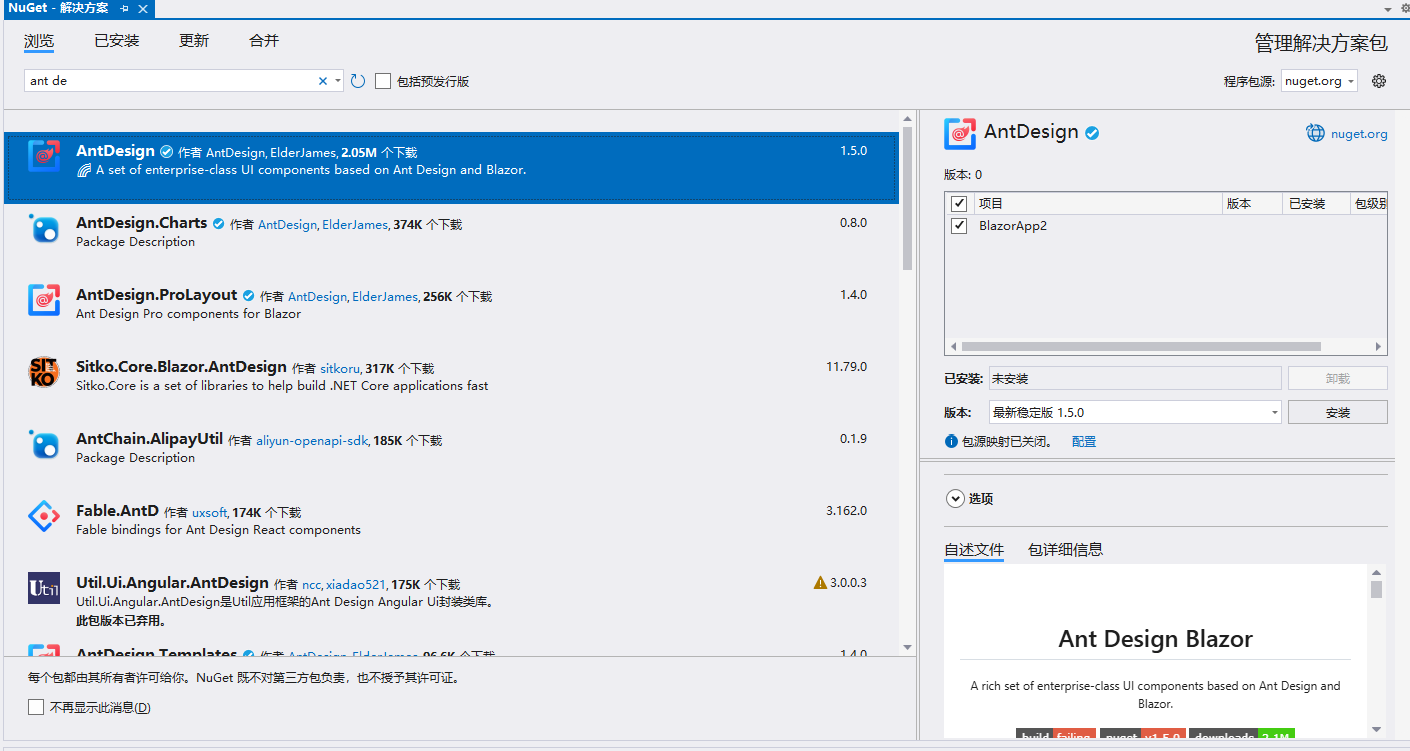This screenshot has width=1410, height=751.
Task: Open author link aliyun-openapi-sdk
Action: pyautogui.click(x=312, y=441)
